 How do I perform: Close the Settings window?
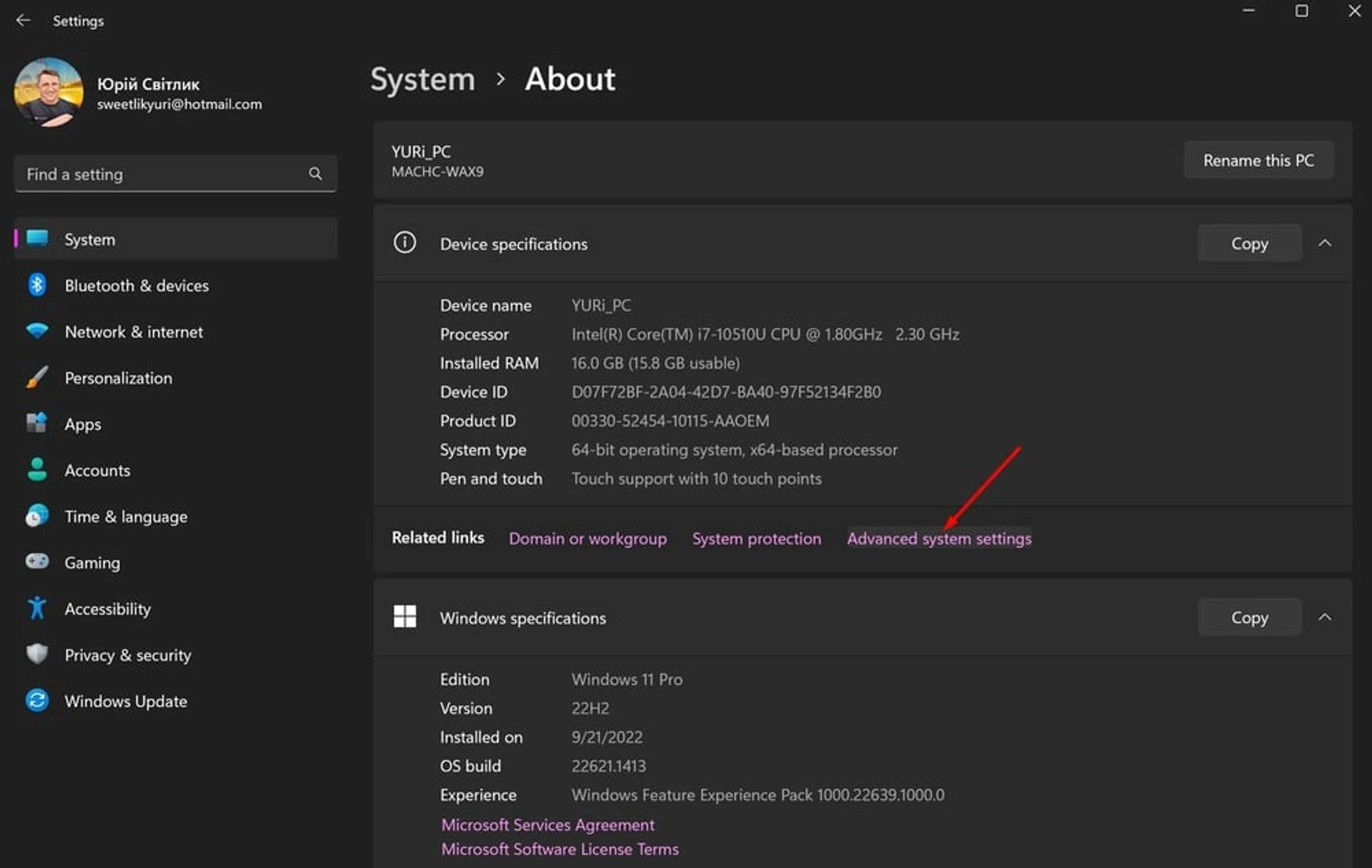(x=1354, y=11)
